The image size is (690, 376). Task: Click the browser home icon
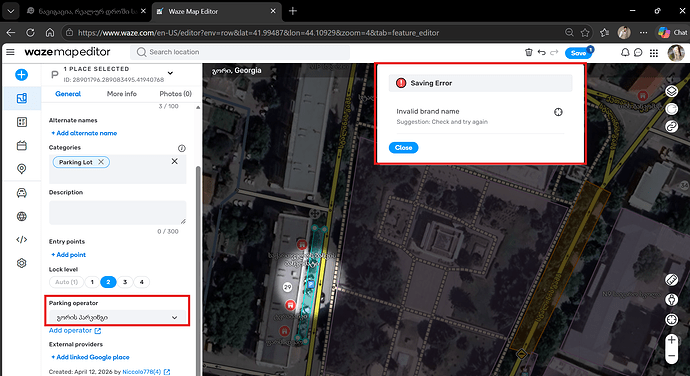[50, 33]
